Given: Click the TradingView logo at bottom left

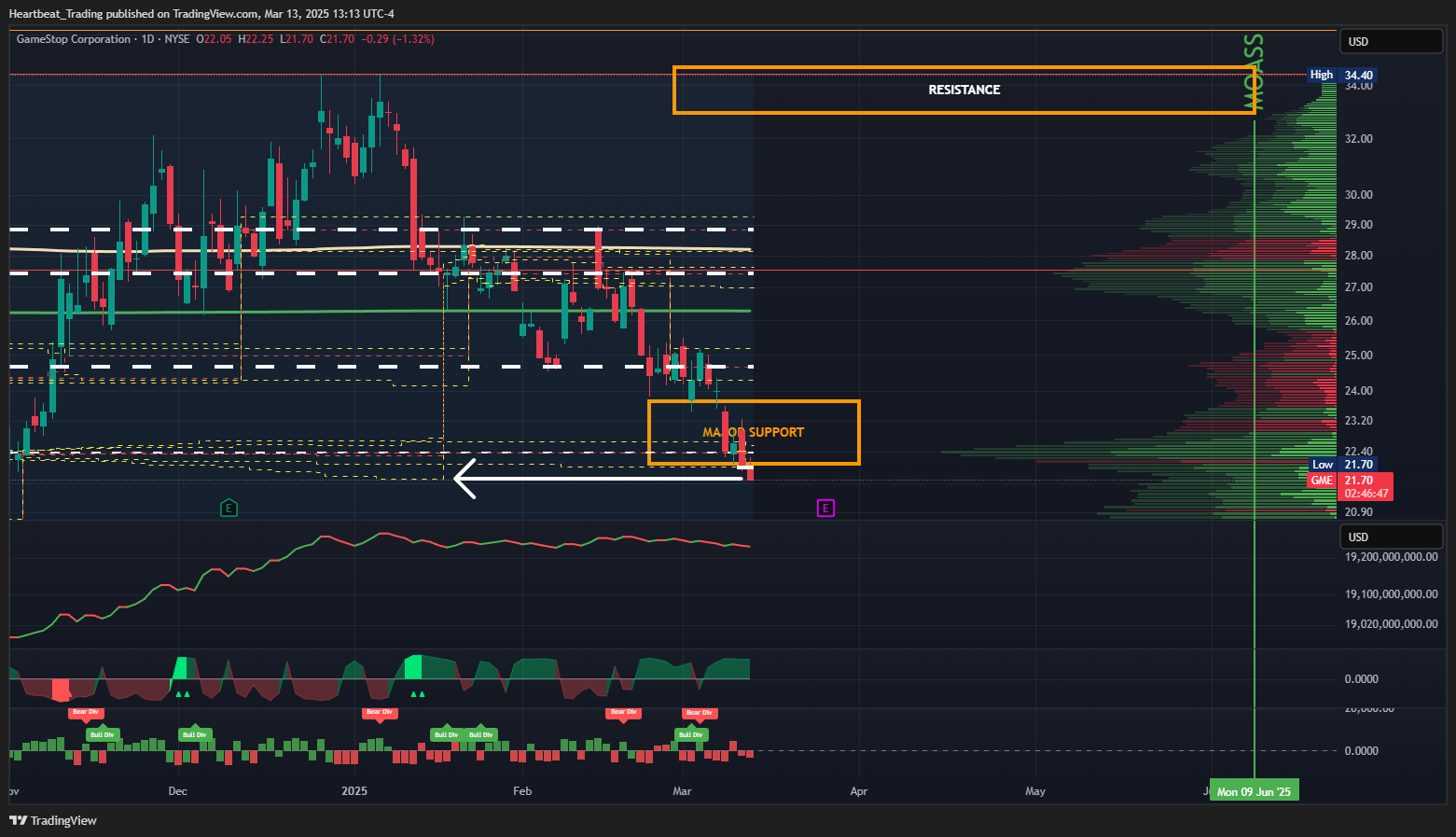Looking at the screenshot, I should (53, 820).
